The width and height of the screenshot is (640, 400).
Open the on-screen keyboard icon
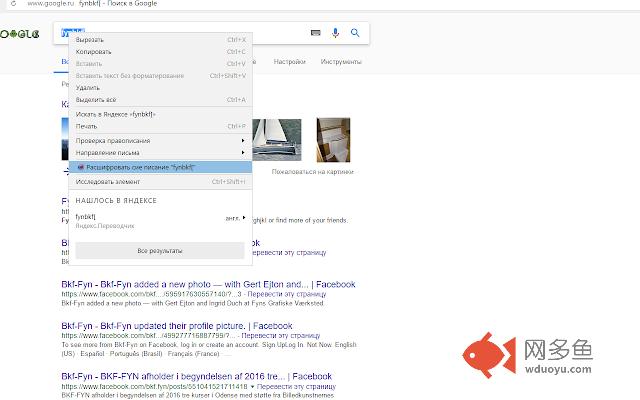pyautogui.click(x=316, y=33)
